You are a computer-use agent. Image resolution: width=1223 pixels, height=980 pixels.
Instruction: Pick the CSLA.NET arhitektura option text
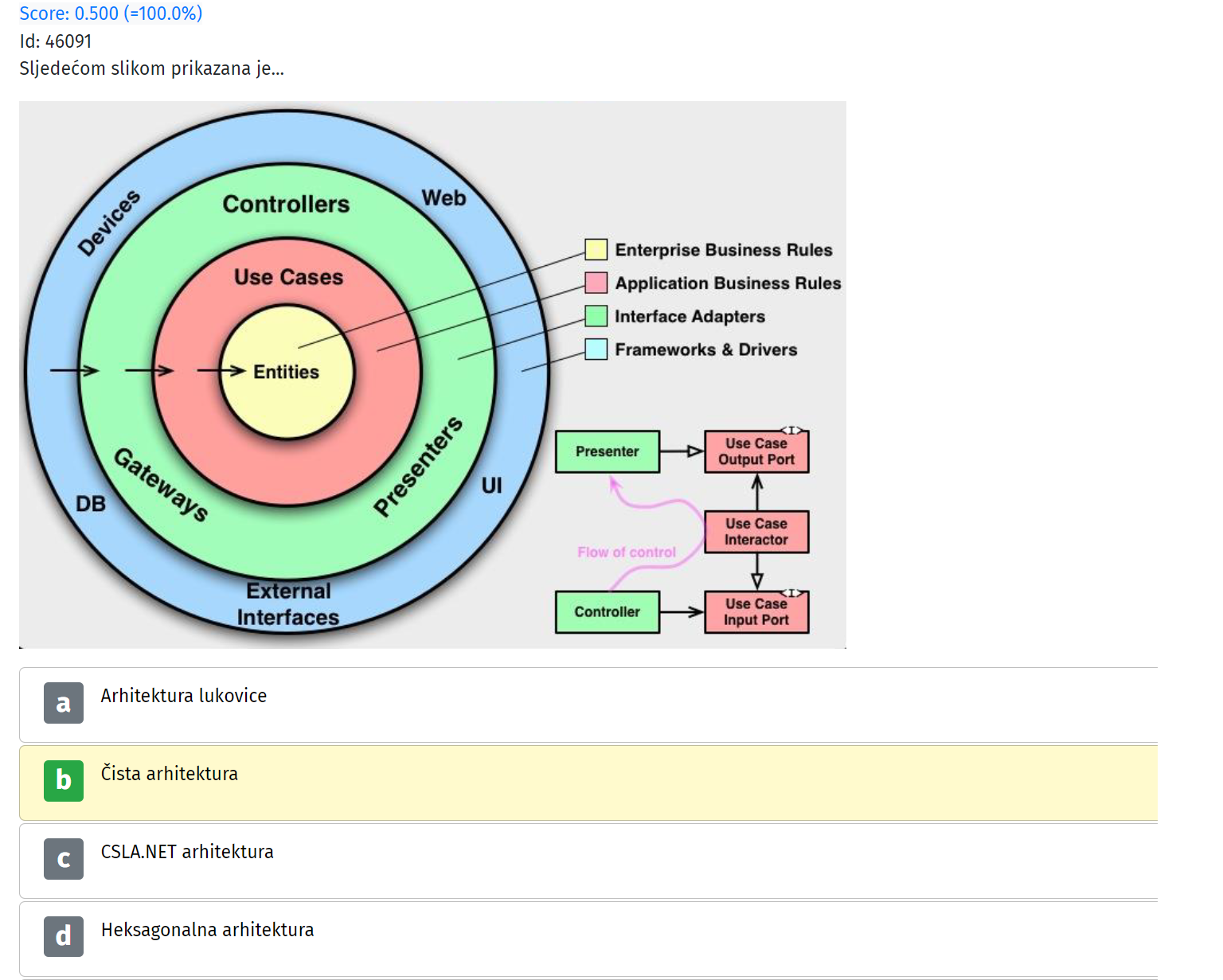[x=187, y=852]
